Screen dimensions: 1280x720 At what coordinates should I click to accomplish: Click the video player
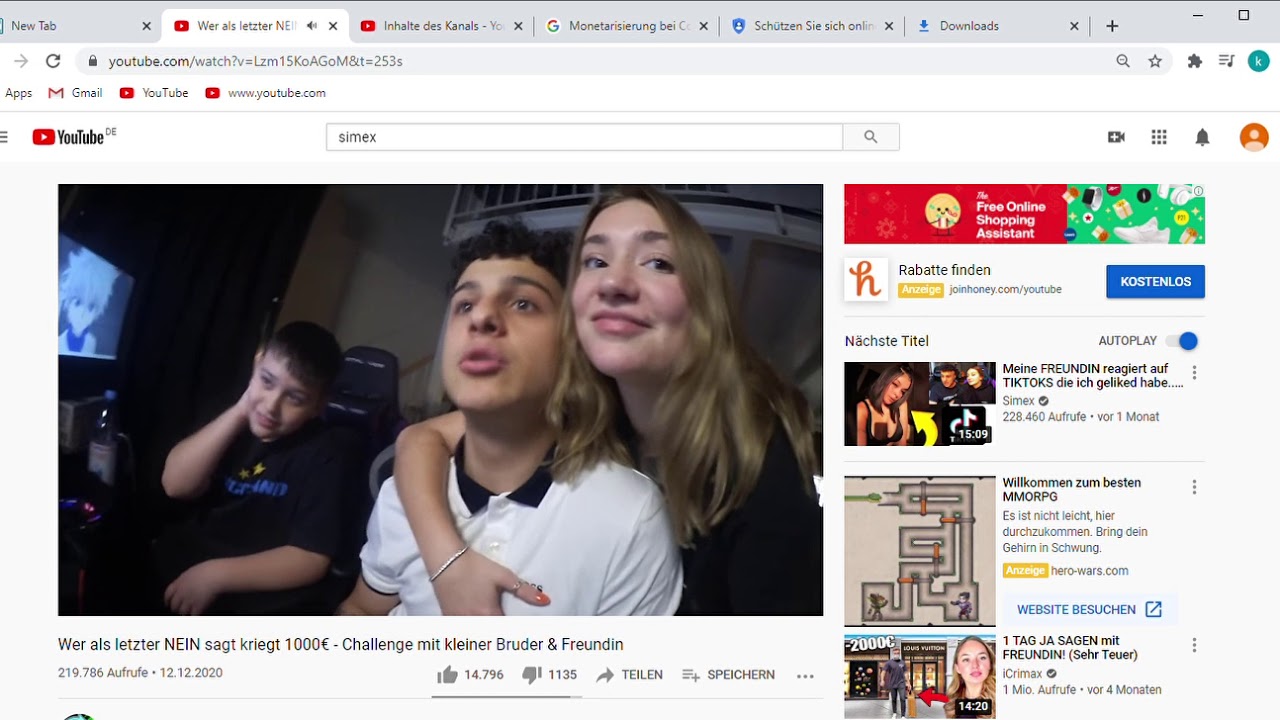(440, 400)
